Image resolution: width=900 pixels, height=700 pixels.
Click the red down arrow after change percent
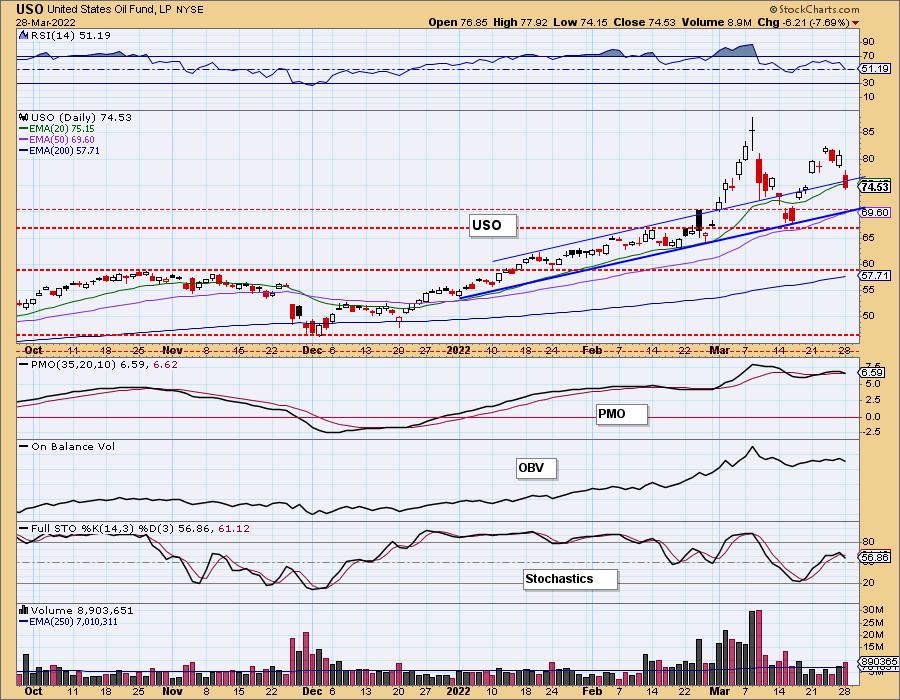[x=856, y=23]
